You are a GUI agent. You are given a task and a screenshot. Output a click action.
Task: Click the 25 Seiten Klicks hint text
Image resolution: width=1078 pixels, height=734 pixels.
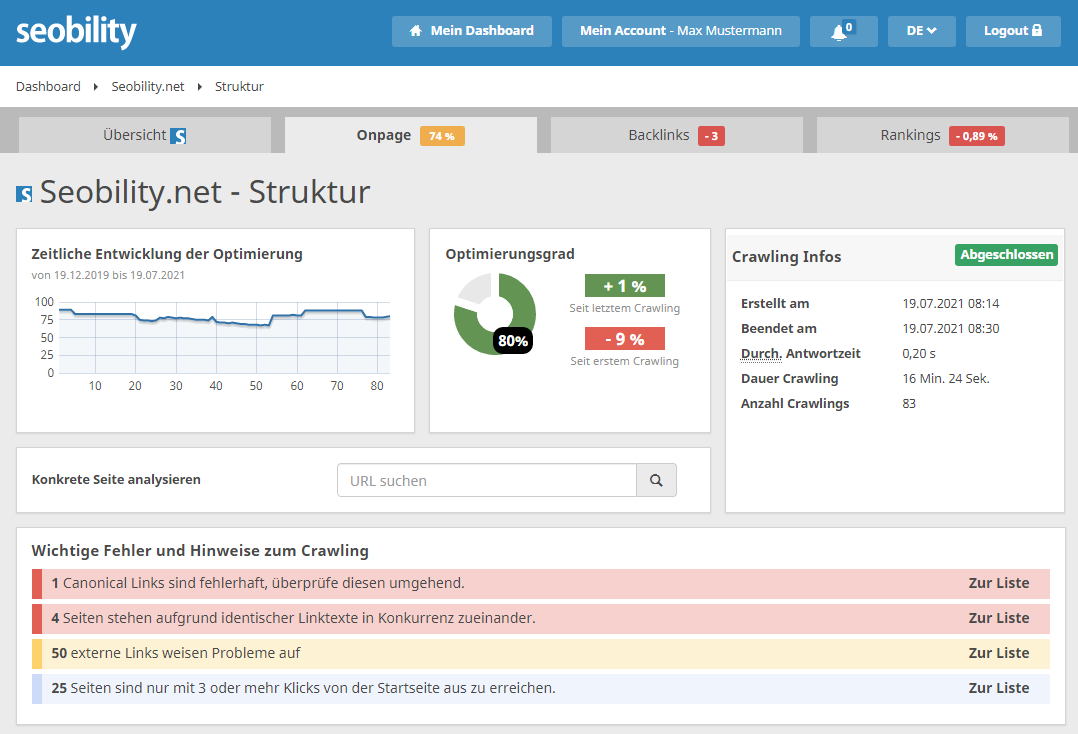point(304,688)
